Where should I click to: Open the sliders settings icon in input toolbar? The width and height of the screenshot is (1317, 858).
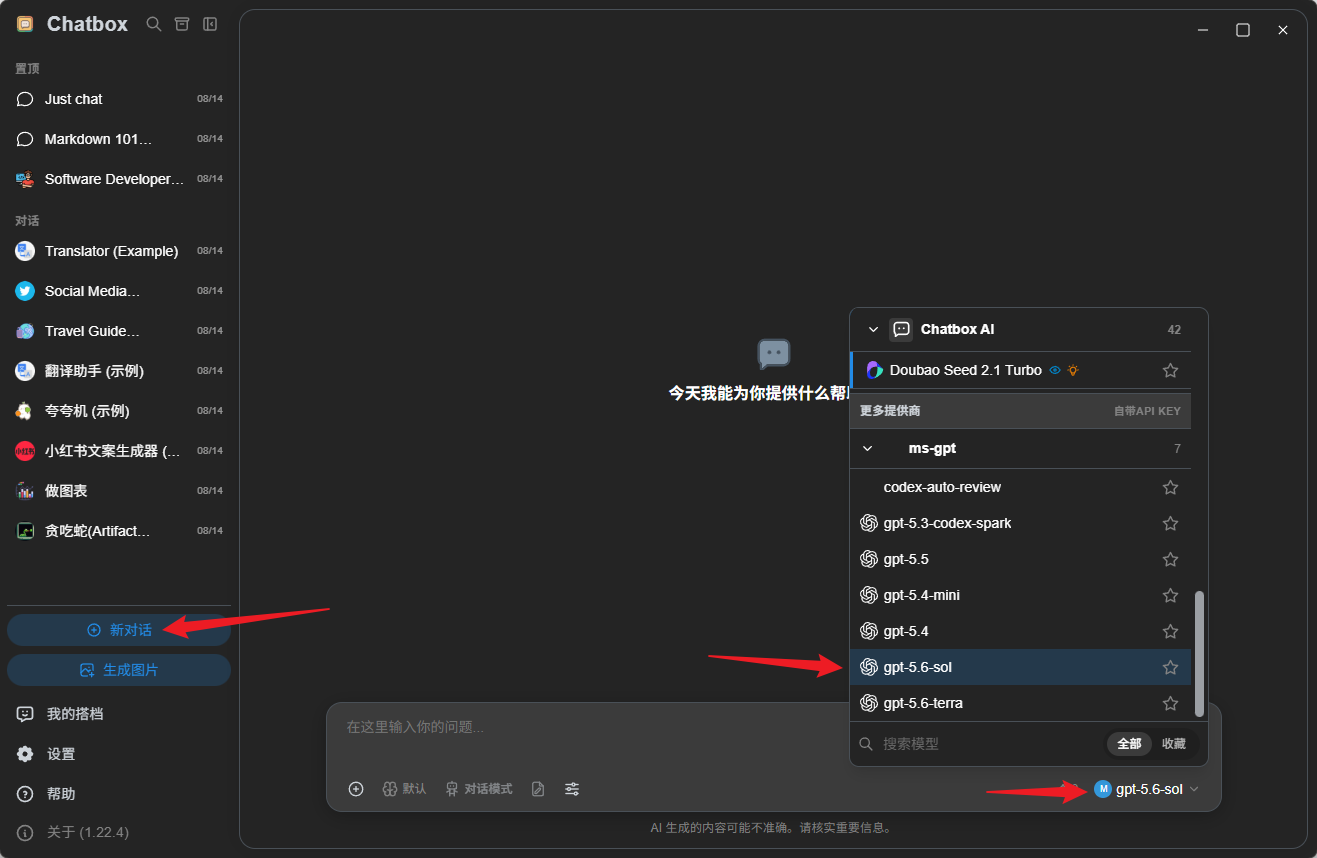(572, 789)
